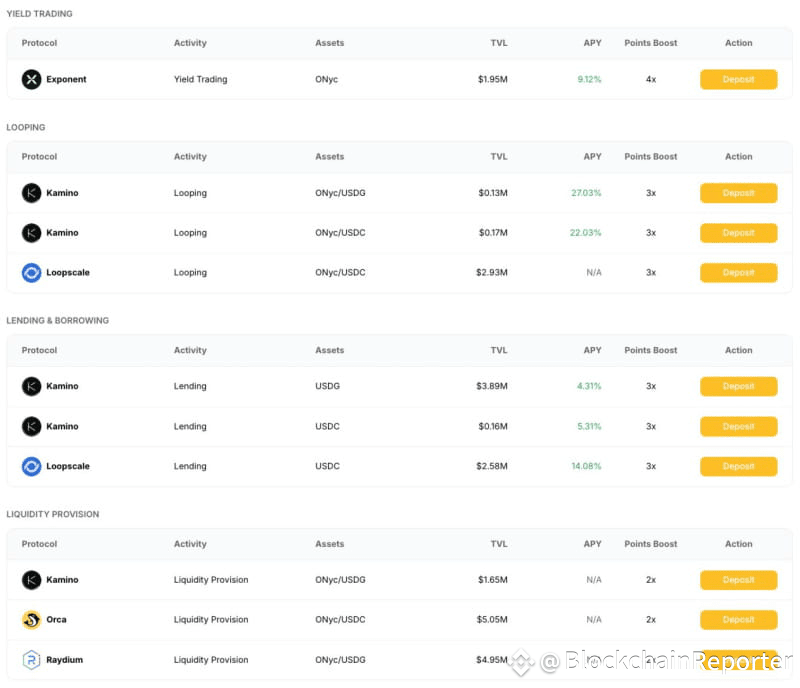Click APY column header in Looping table
This screenshot has height=688, width=800.
pyautogui.click(x=592, y=157)
